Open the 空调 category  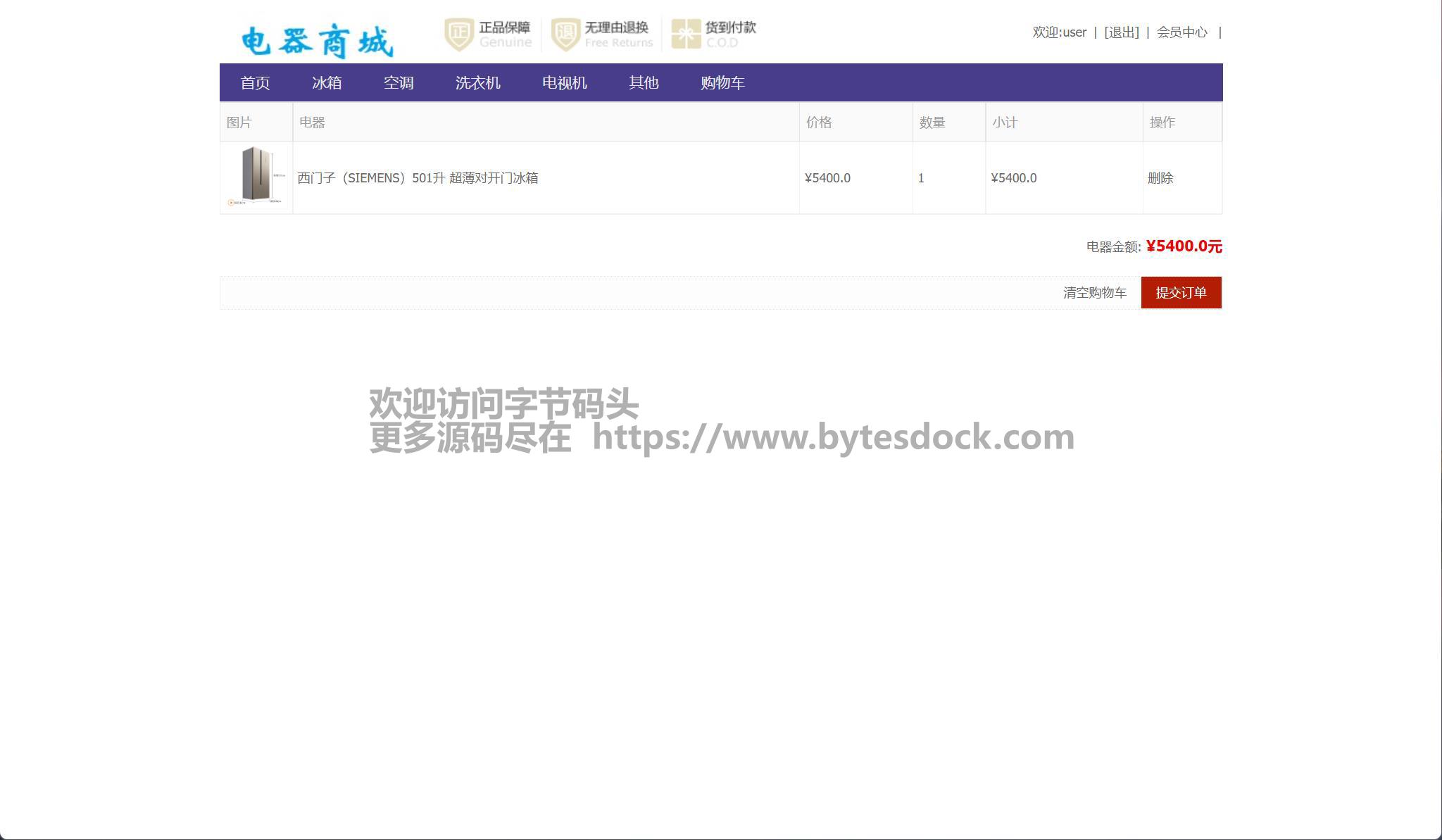[399, 83]
